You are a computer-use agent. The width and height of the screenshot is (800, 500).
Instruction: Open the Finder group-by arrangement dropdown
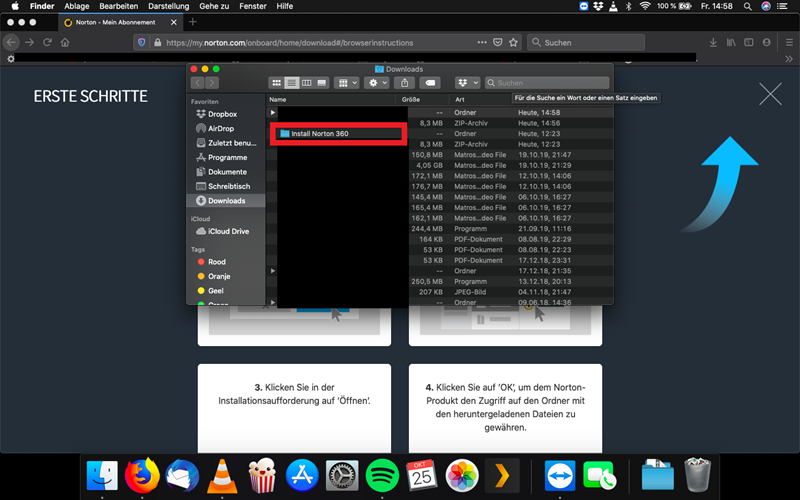[347, 83]
